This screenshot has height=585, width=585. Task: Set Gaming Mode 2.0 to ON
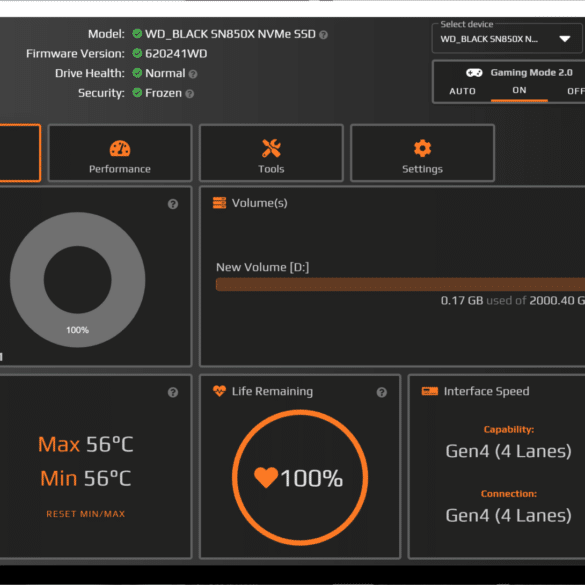coord(519,91)
